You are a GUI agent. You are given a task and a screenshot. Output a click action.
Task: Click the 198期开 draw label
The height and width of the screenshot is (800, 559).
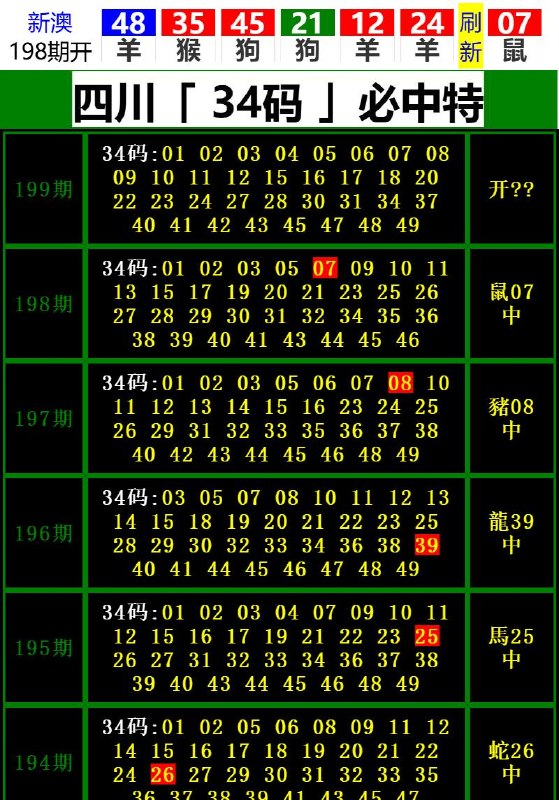click(51, 51)
